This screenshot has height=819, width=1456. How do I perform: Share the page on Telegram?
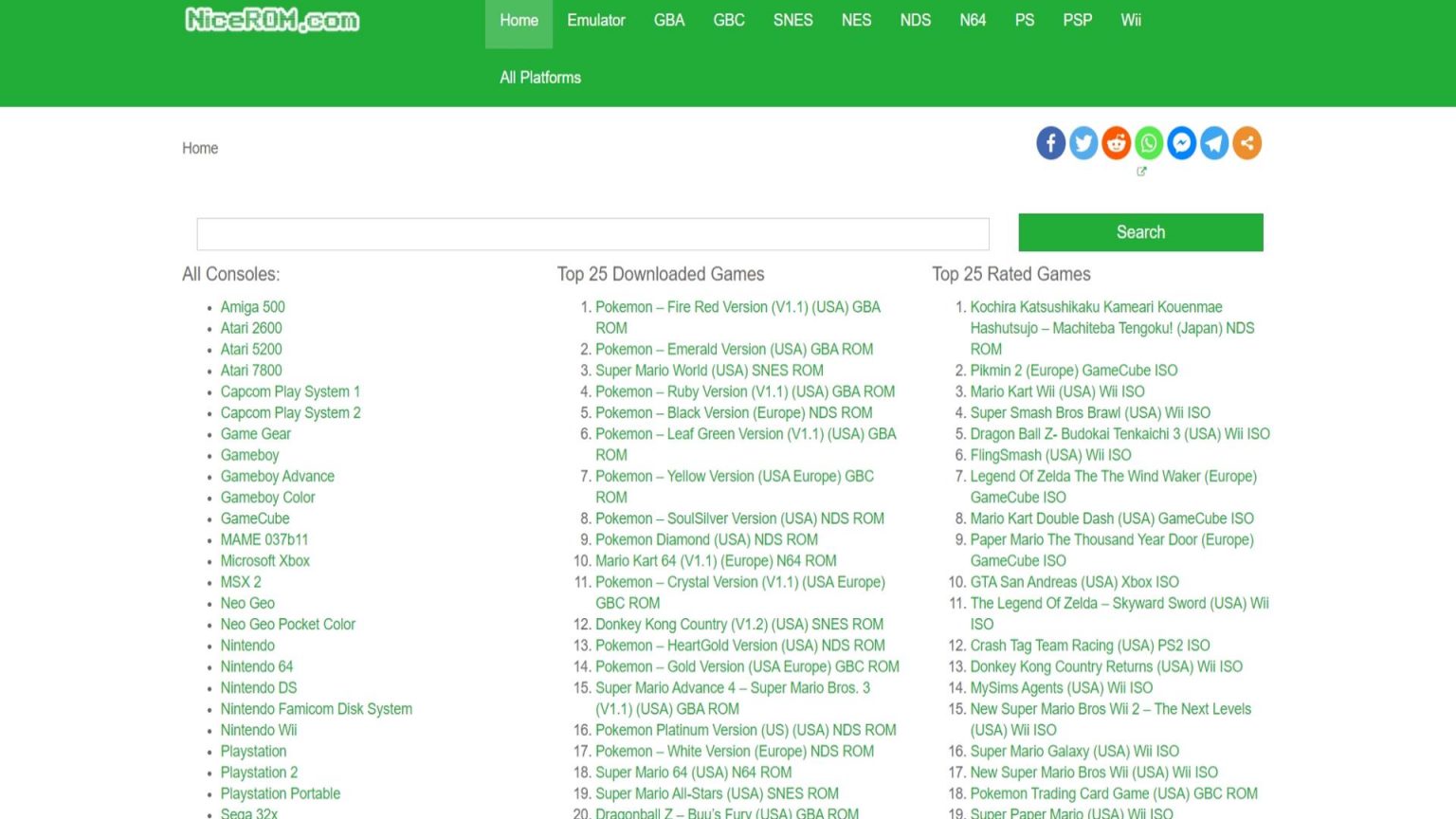click(x=1214, y=143)
